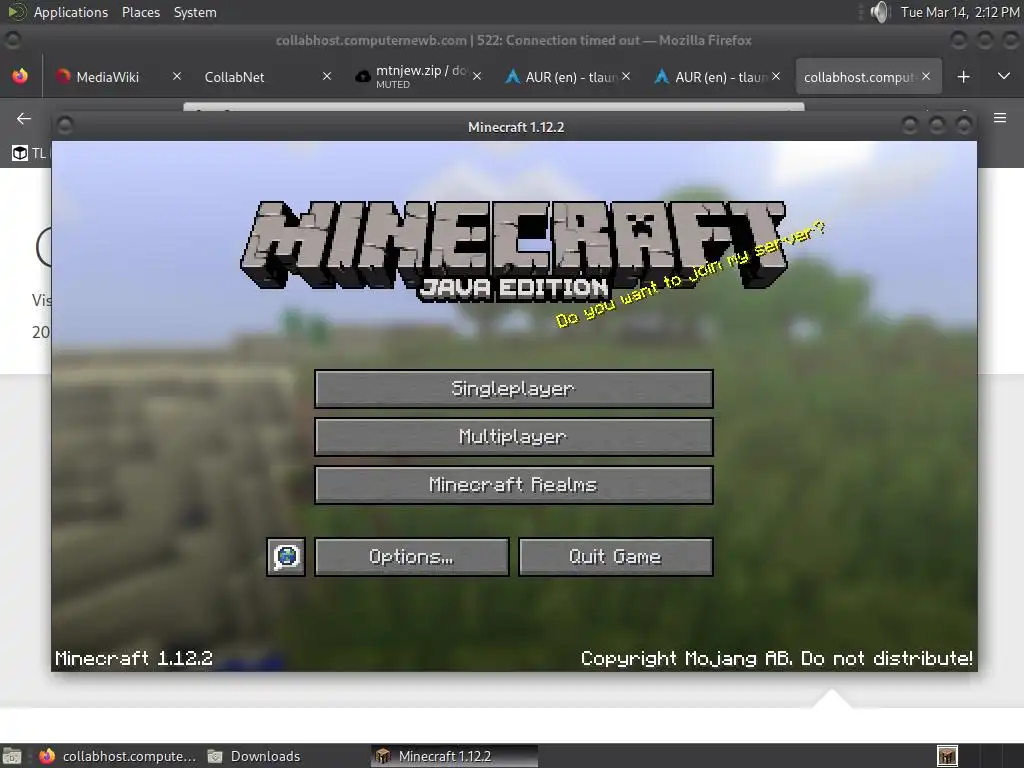Click the show desktop icon in taskbar

point(12,756)
